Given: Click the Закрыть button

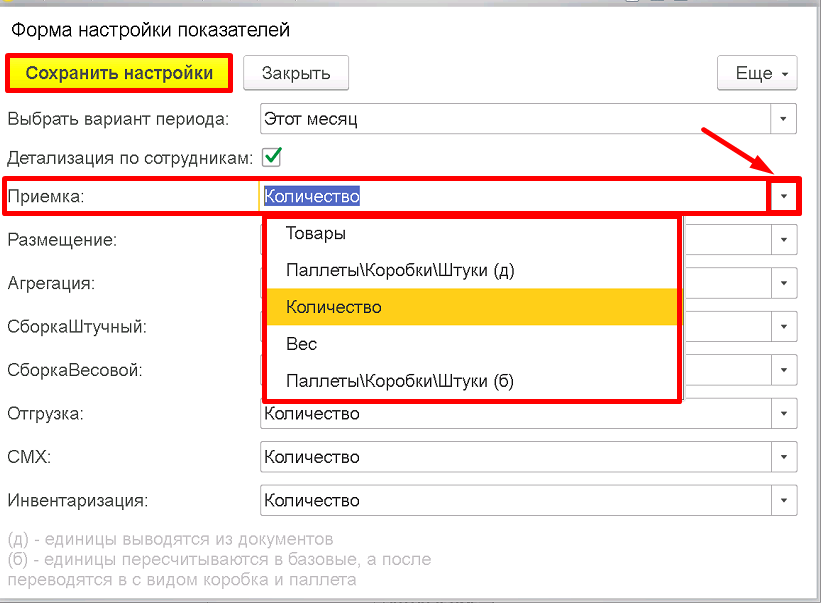Looking at the screenshot, I should point(296,73).
